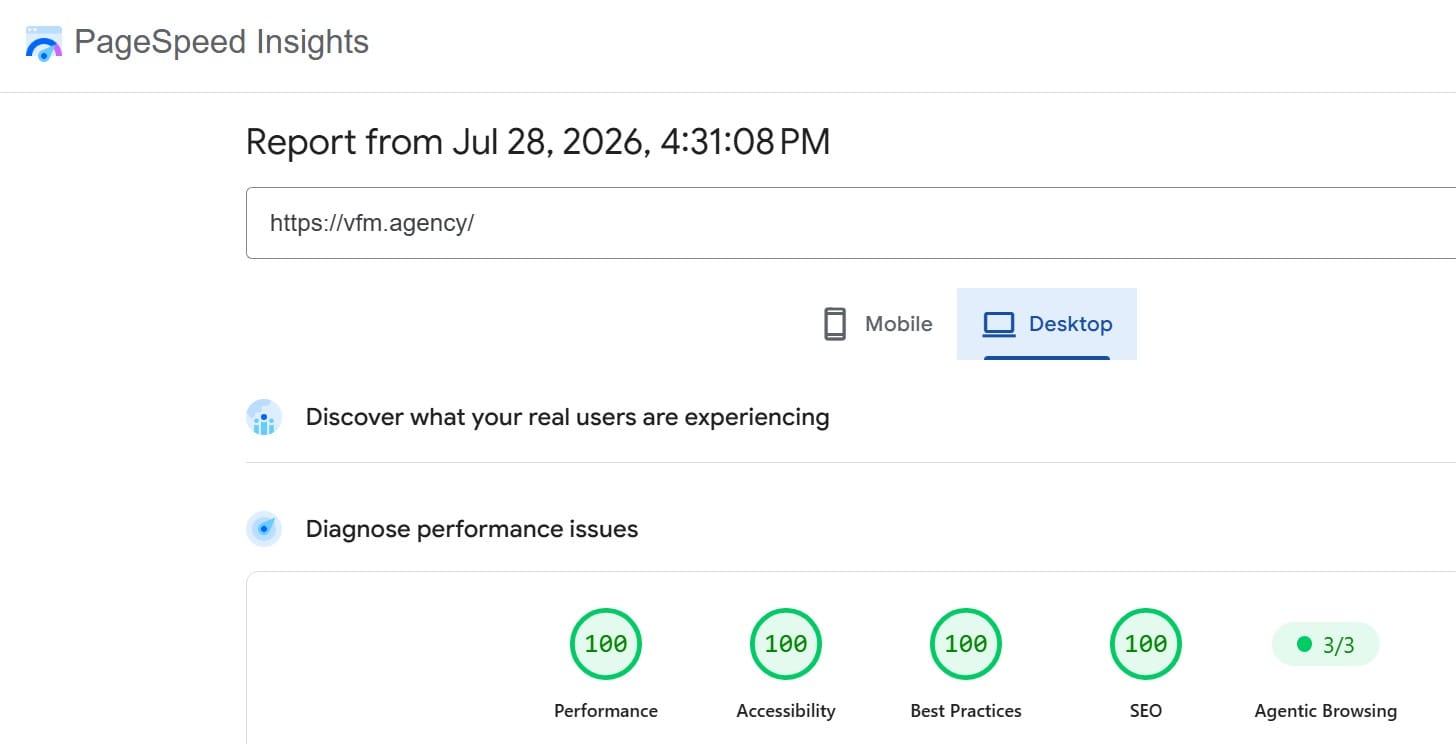The image size is (1456, 744).
Task: Click the Agentic Browsing label
Action: point(1326,711)
